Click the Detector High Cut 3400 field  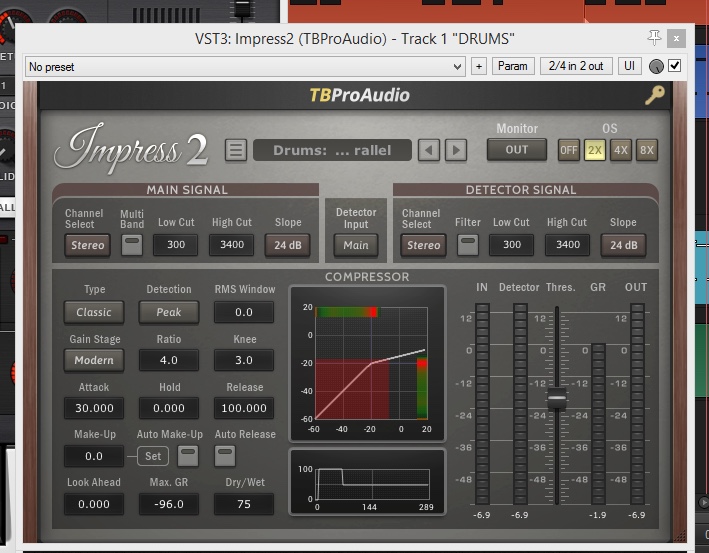567,245
